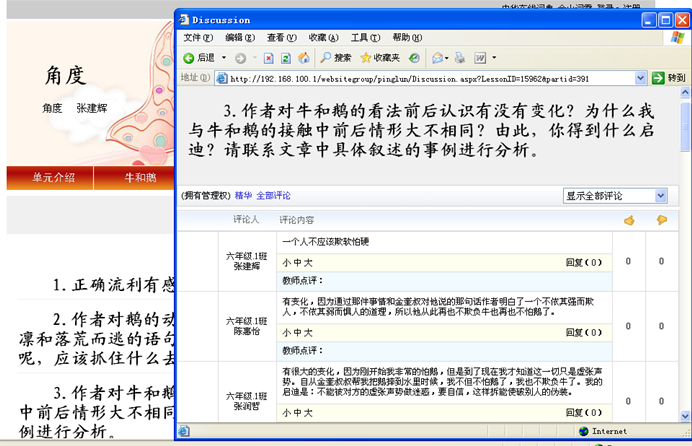Click the thumbs-up column header icon
The height and width of the screenshot is (446, 692).
tap(629, 220)
